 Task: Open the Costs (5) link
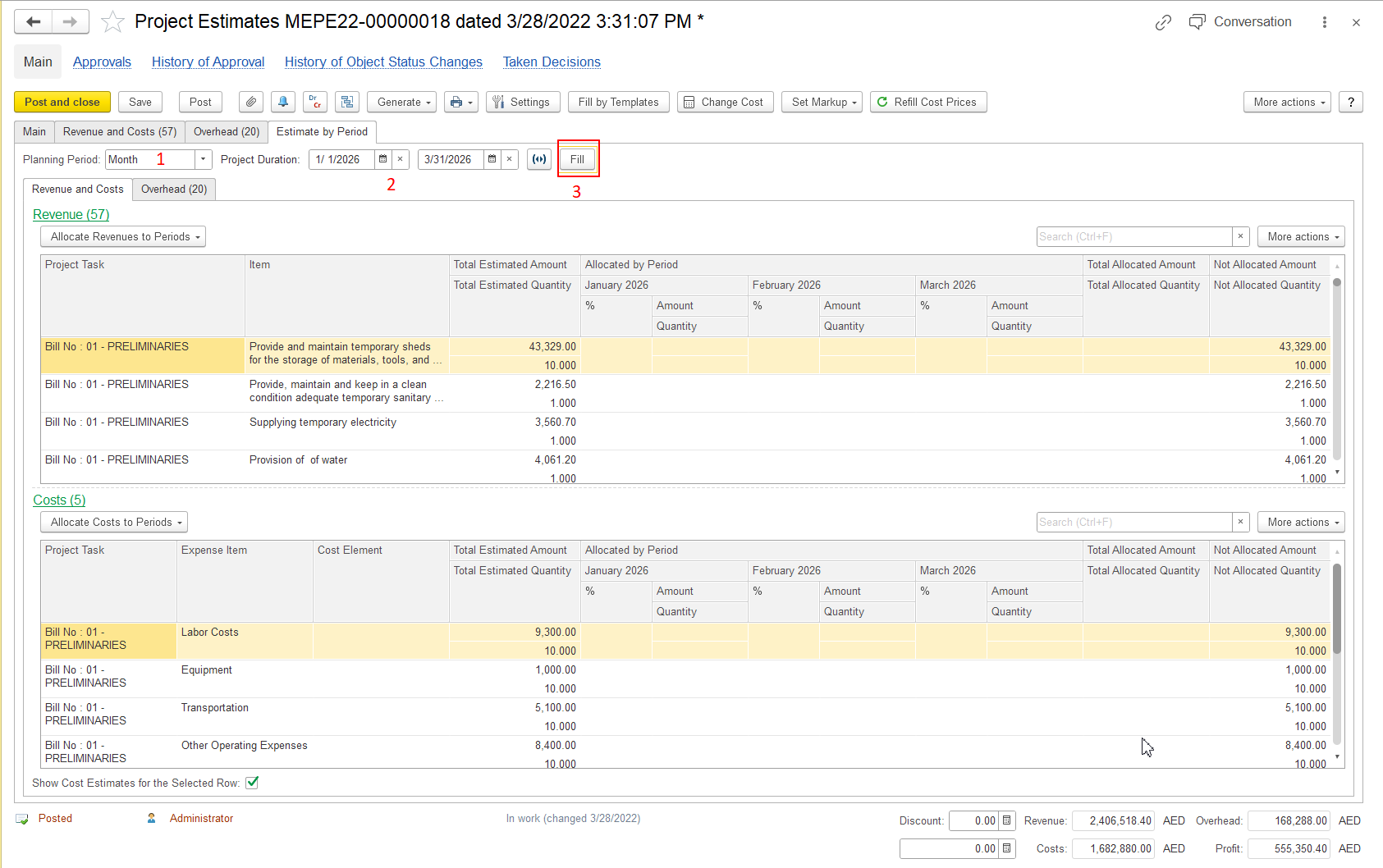59,500
